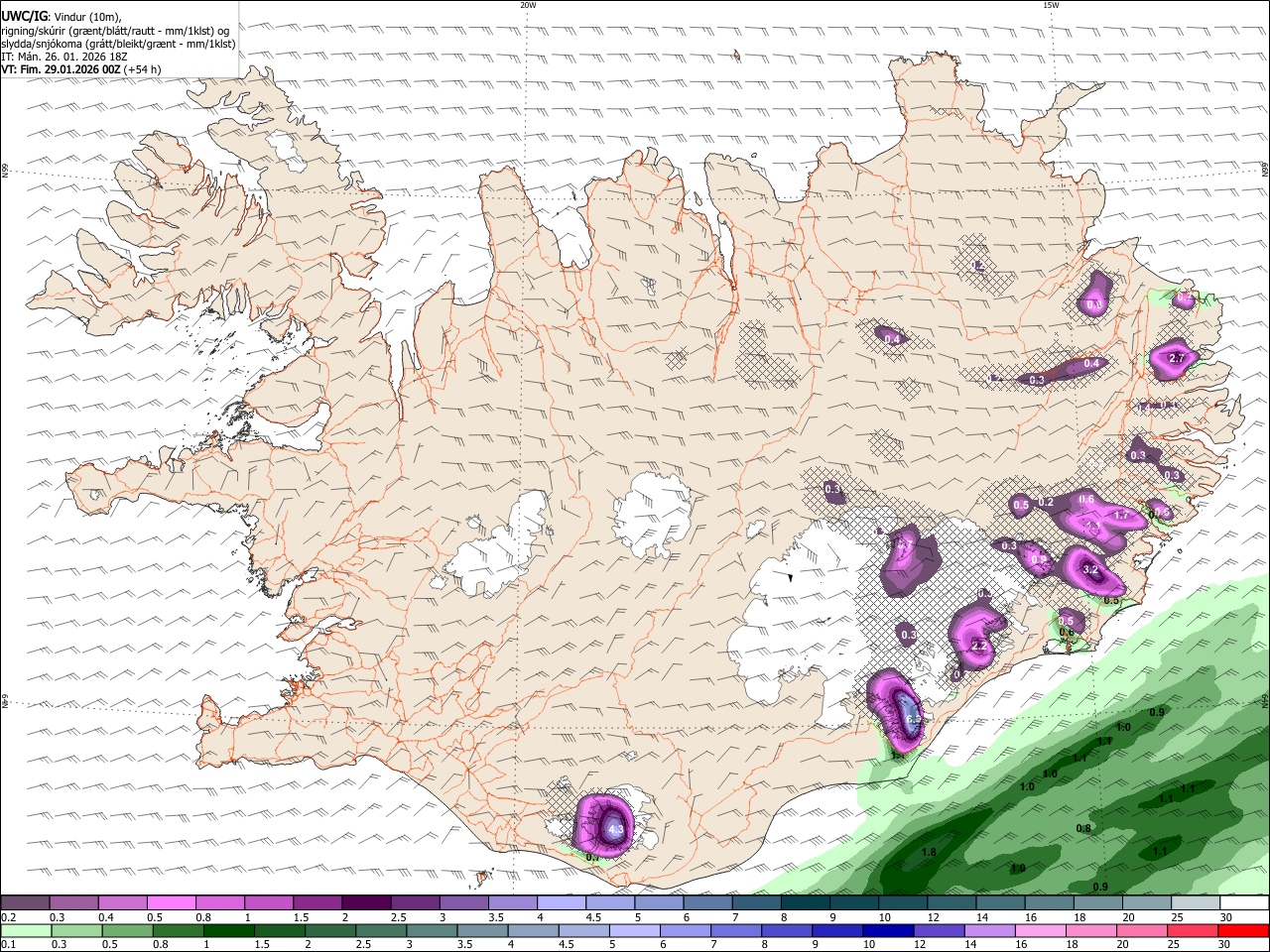This screenshot has height=952, width=1270.
Task: Click the 4.3 precipitation value on the map
Action: point(615,830)
